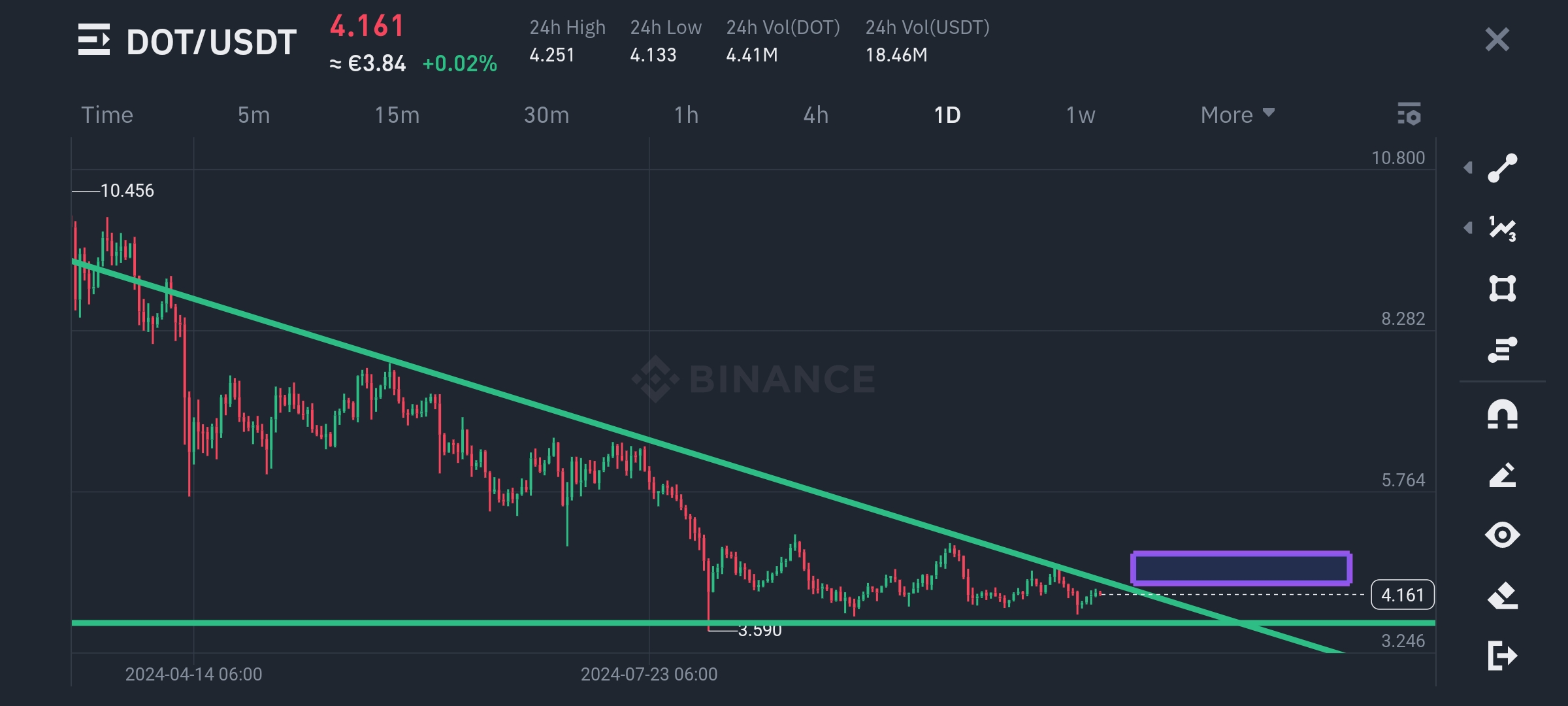Click the exit drawing mode icon
Image resolution: width=1568 pixels, height=706 pixels.
click(x=1502, y=656)
